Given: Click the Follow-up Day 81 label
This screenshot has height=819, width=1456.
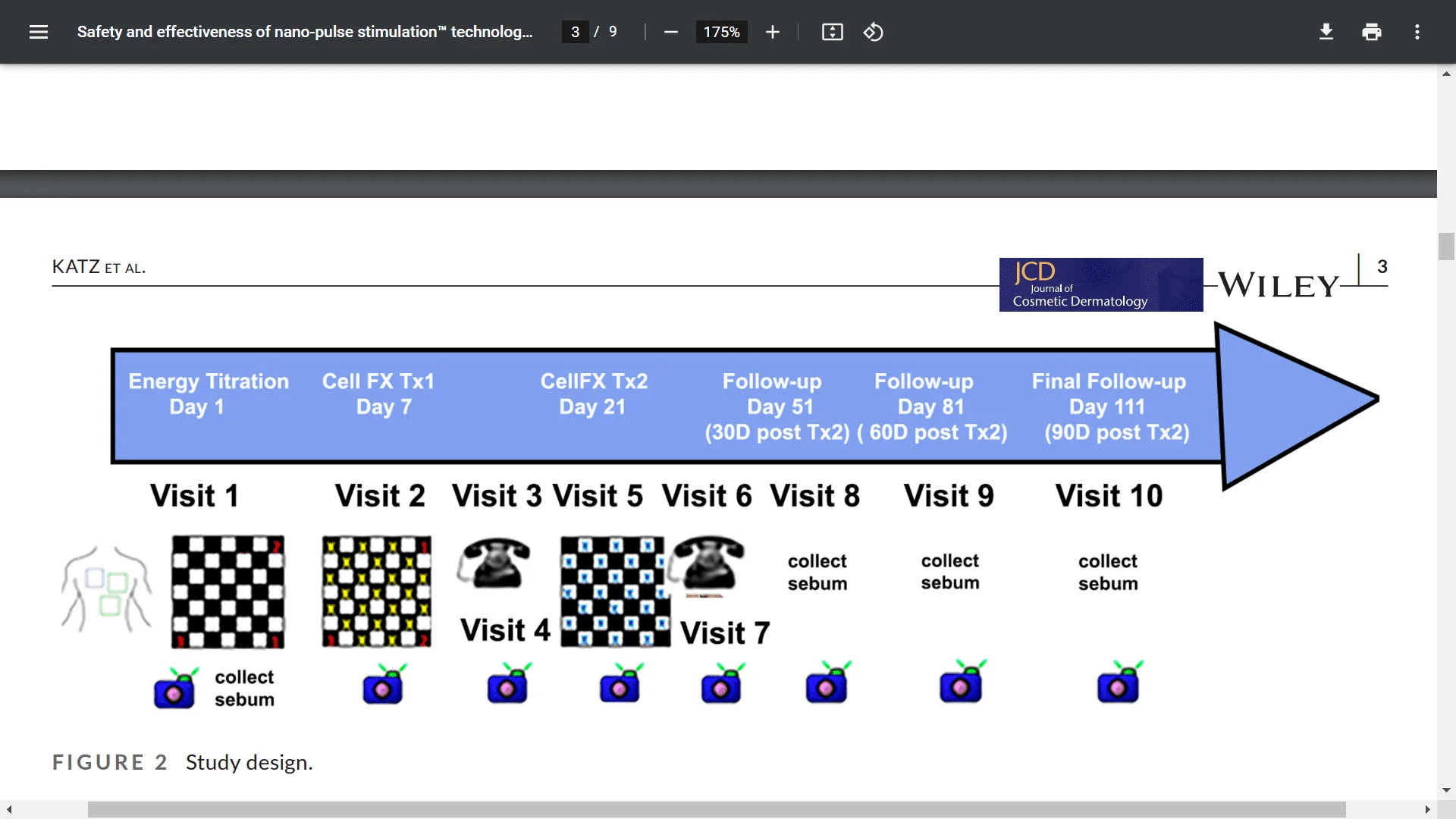Looking at the screenshot, I should tap(932, 406).
